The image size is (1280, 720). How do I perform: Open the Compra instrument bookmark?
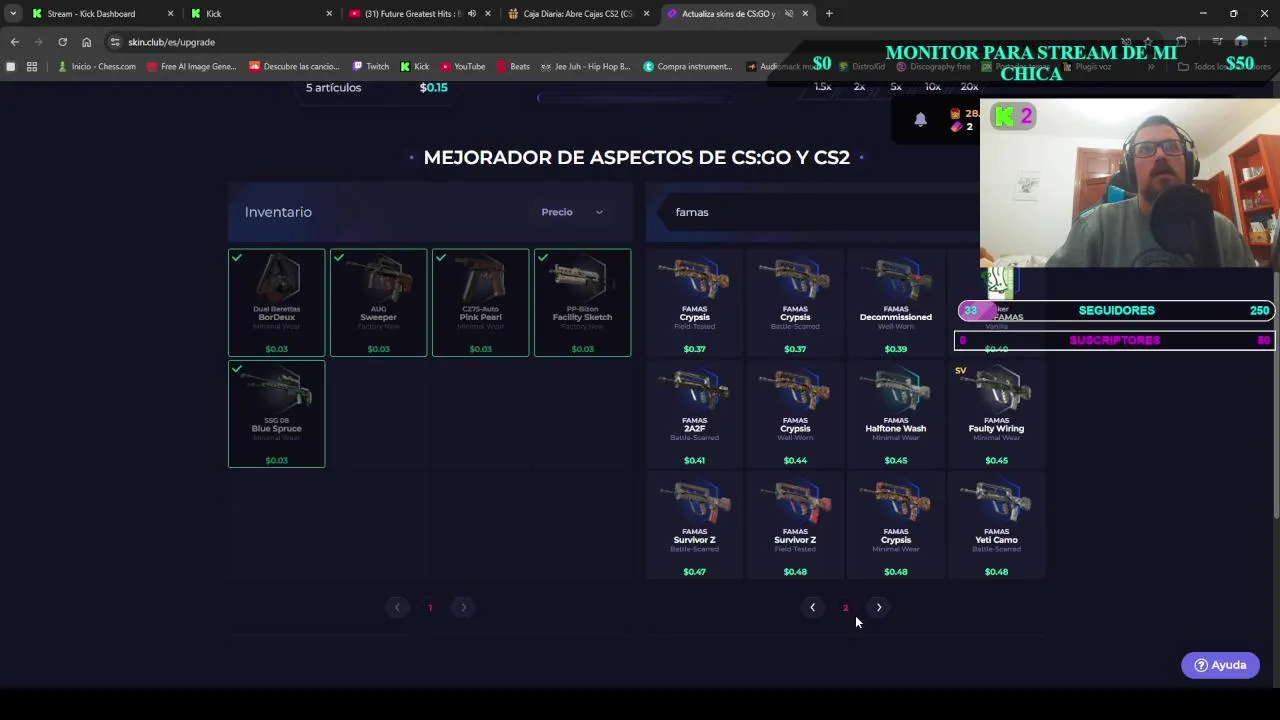click(x=688, y=67)
